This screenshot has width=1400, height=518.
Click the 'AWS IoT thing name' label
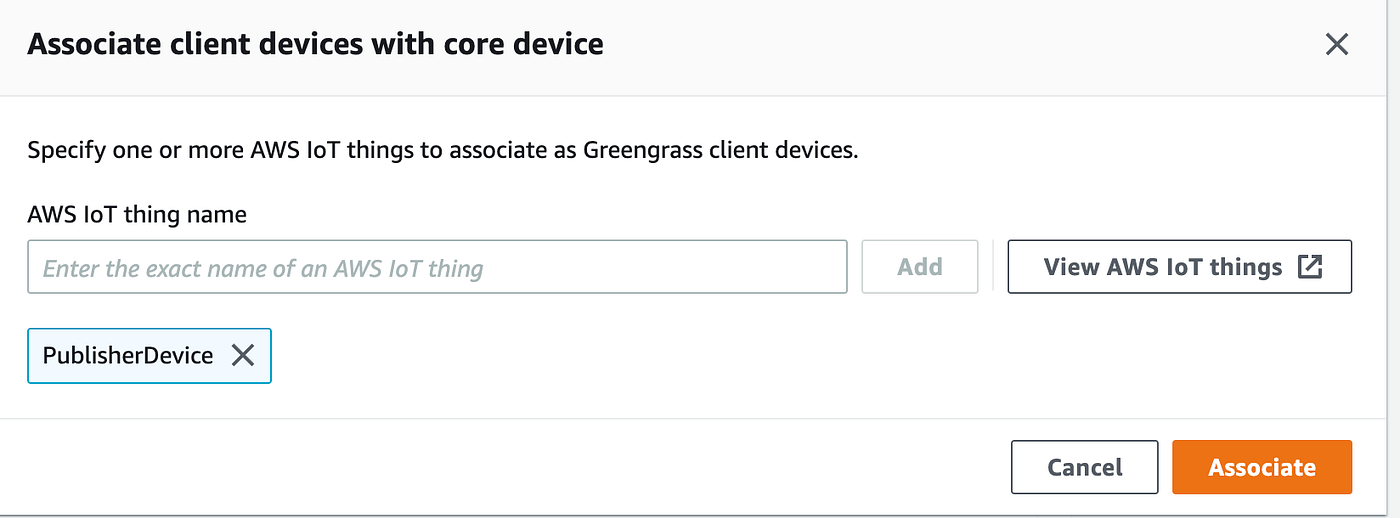point(137,214)
